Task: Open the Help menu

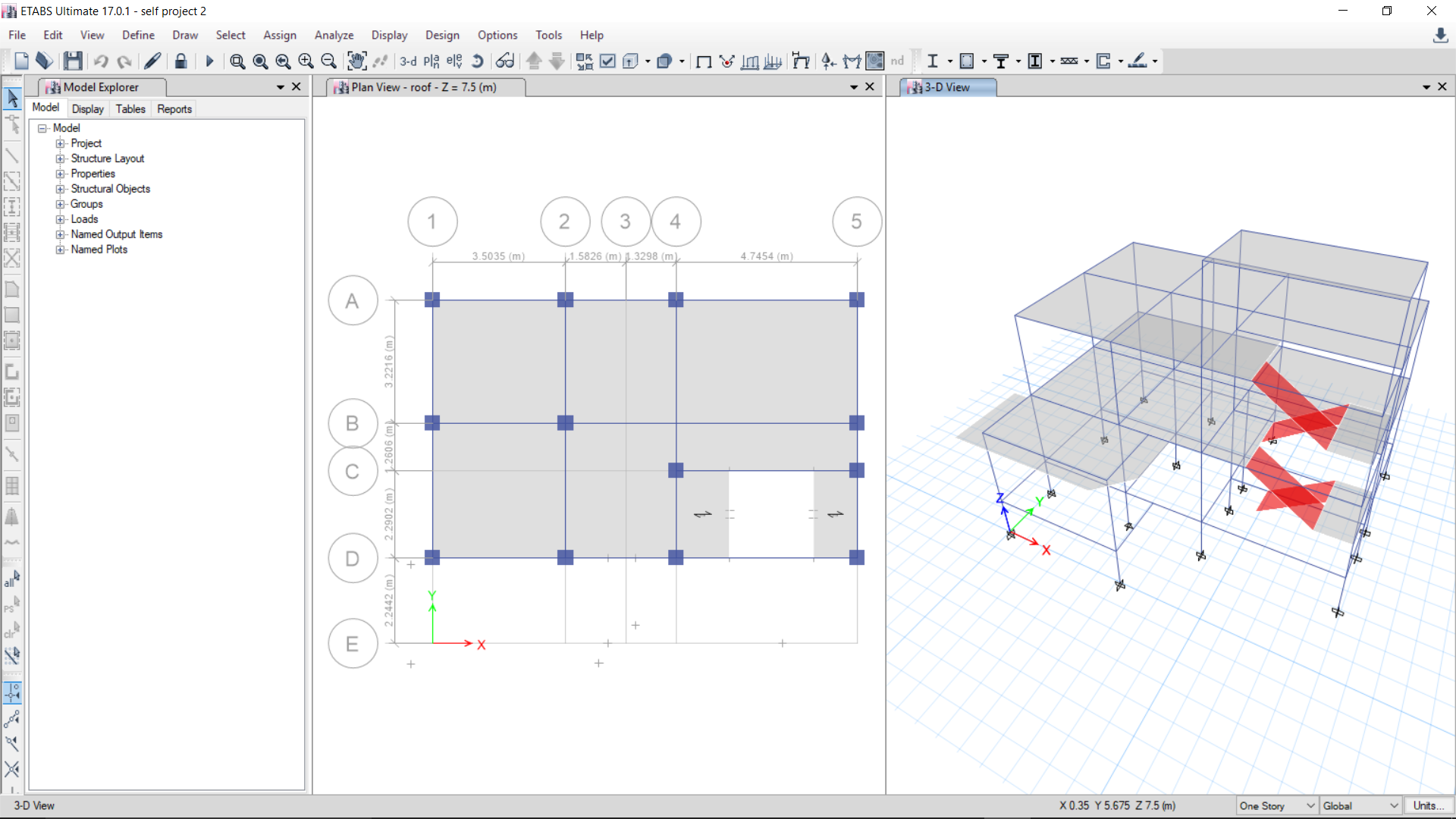Action: click(591, 35)
